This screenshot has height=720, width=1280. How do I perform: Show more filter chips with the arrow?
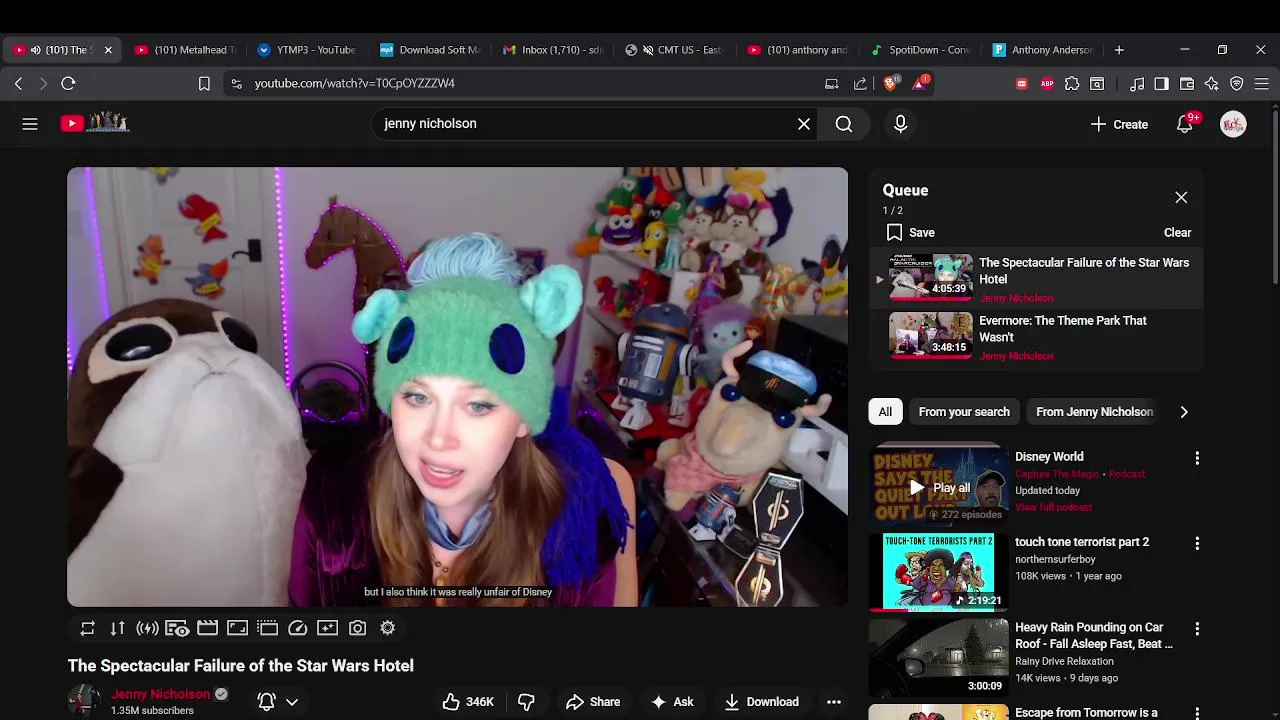click(1184, 412)
